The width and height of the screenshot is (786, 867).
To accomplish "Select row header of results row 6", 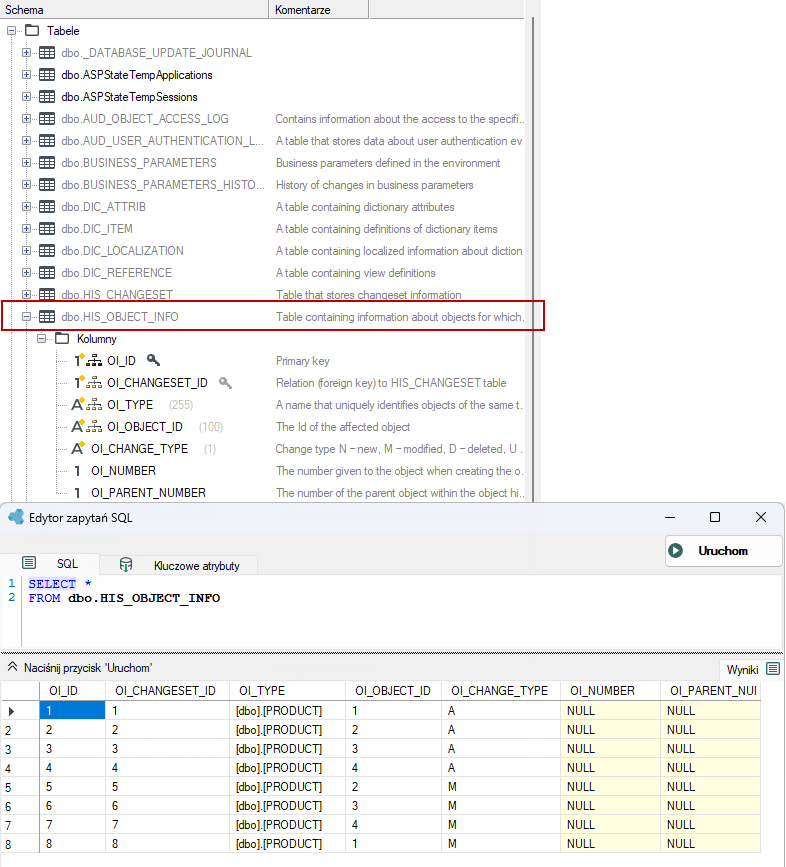I will pyautogui.click(x=20, y=806).
